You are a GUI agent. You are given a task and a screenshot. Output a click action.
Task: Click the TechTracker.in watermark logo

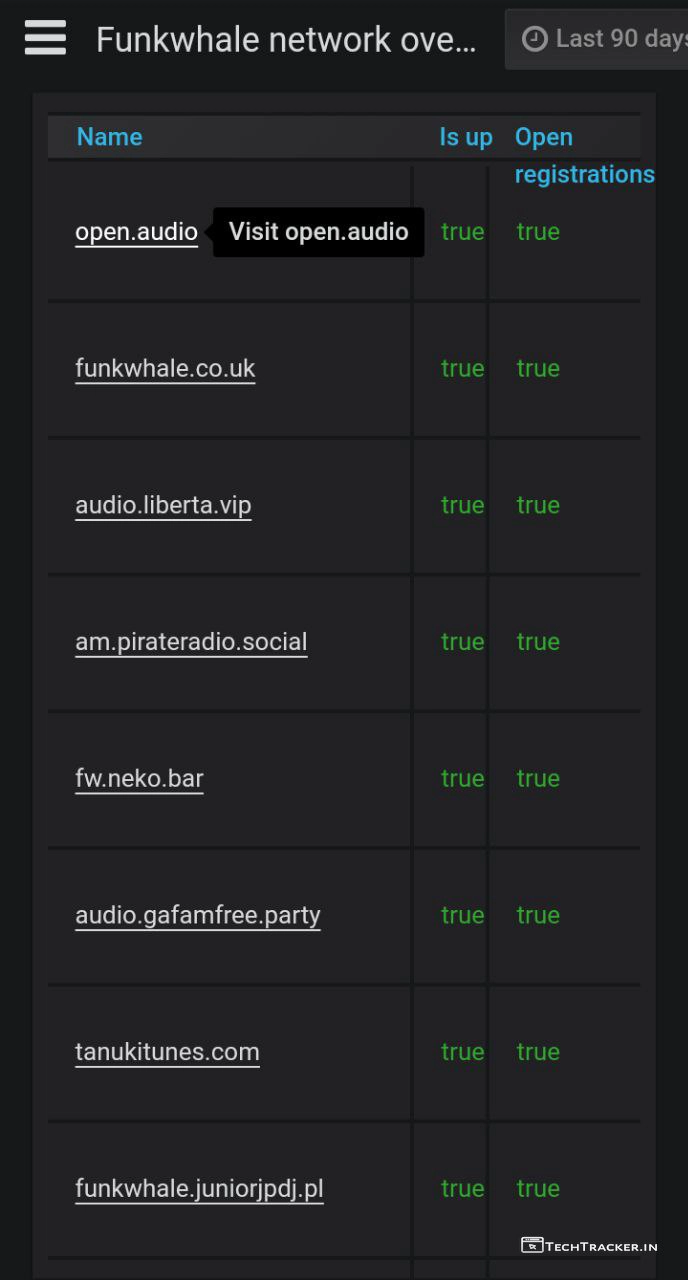tap(589, 1245)
